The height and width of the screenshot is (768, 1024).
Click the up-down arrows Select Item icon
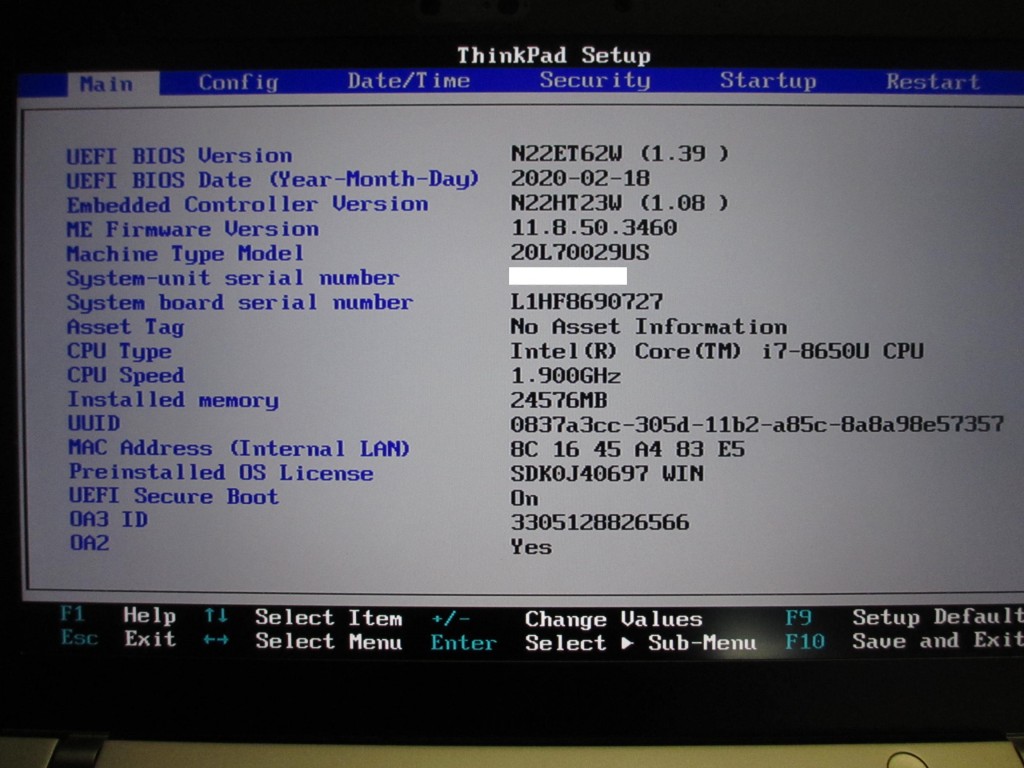(x=216, y=615)
